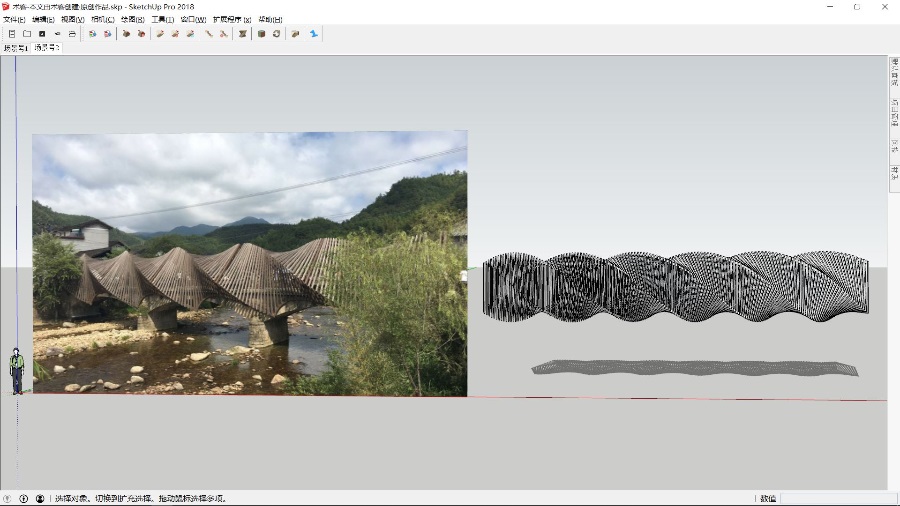This screenshot has height=506, width=900.
Task: Open the 文件 (File) menu
Action: tap(14, 20)
